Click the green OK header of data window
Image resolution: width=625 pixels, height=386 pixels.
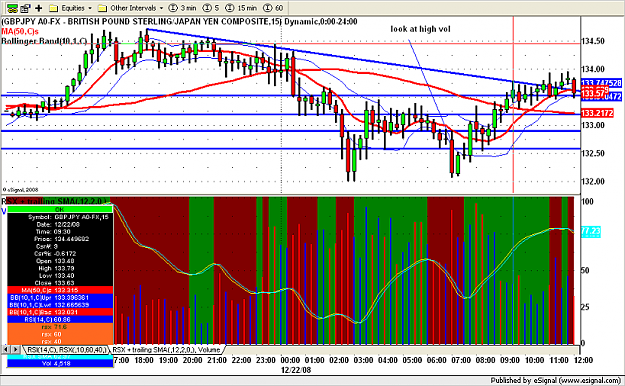coord(59,209)
